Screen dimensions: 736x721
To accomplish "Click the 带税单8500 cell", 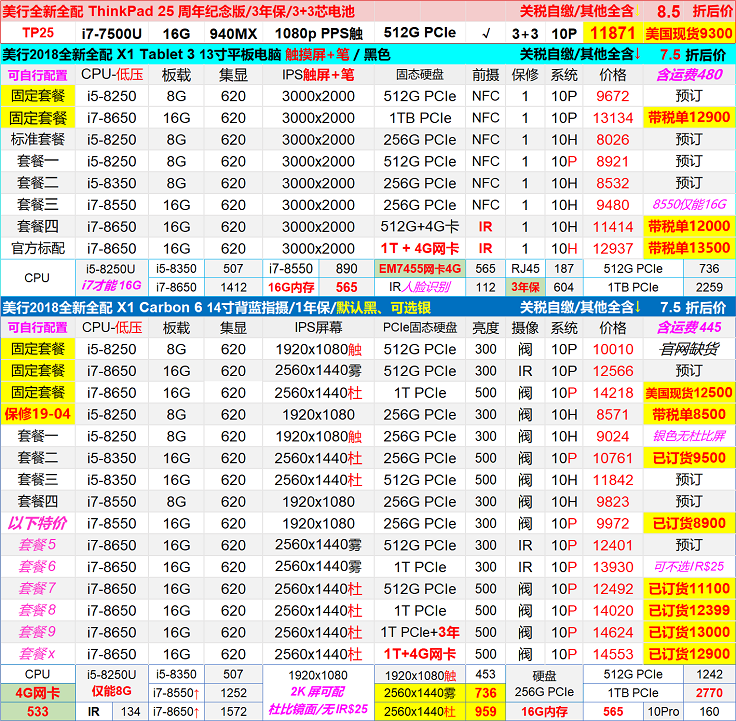I will point(689,414).
